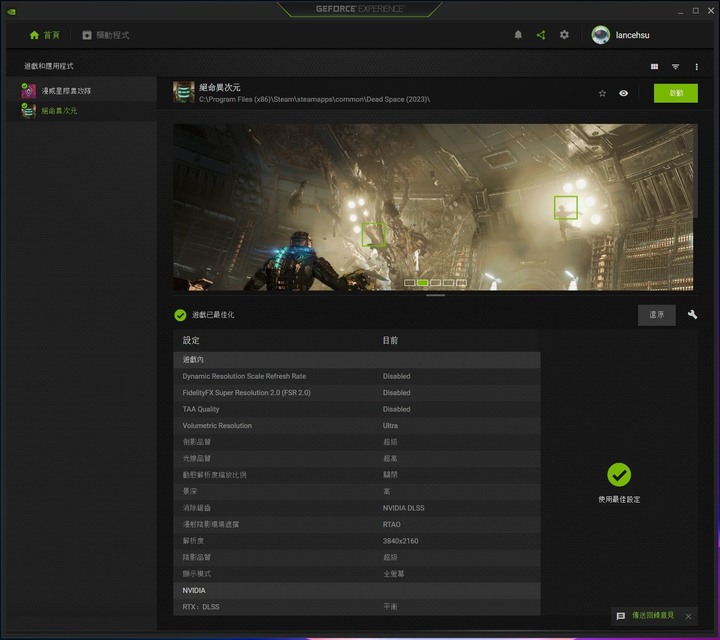The image size is (720, 640).
Task: Click the 遊戲已最佳化 status text
Action: tap(213, 315)
